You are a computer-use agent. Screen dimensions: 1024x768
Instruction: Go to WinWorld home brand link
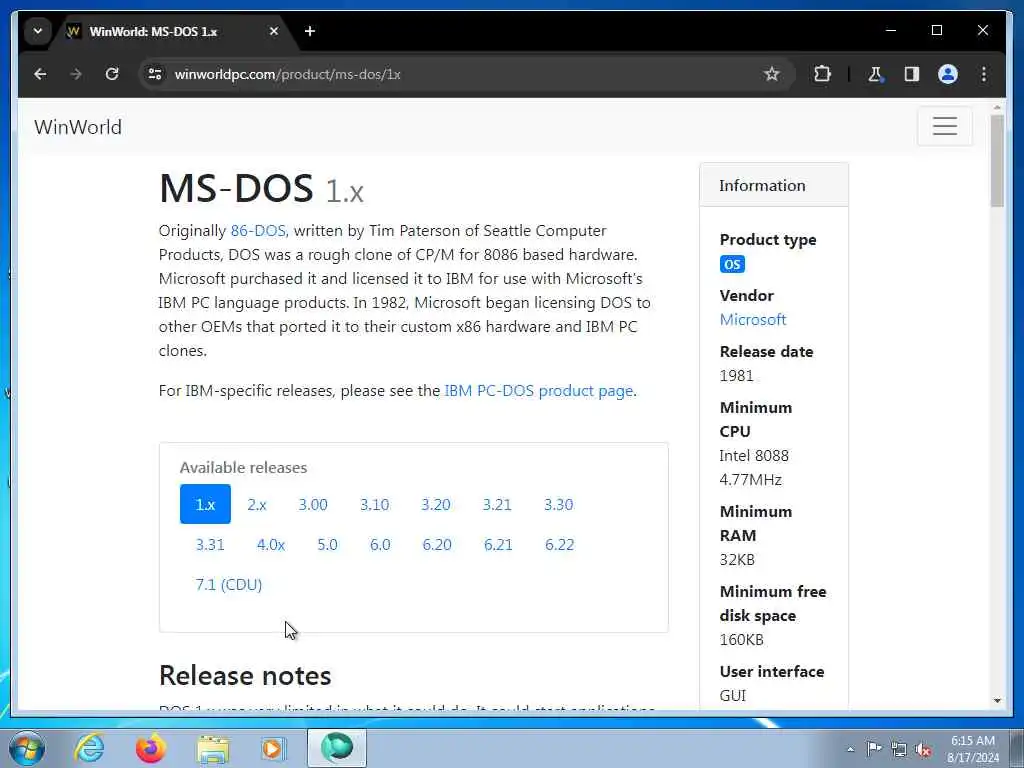click(78, 127)
